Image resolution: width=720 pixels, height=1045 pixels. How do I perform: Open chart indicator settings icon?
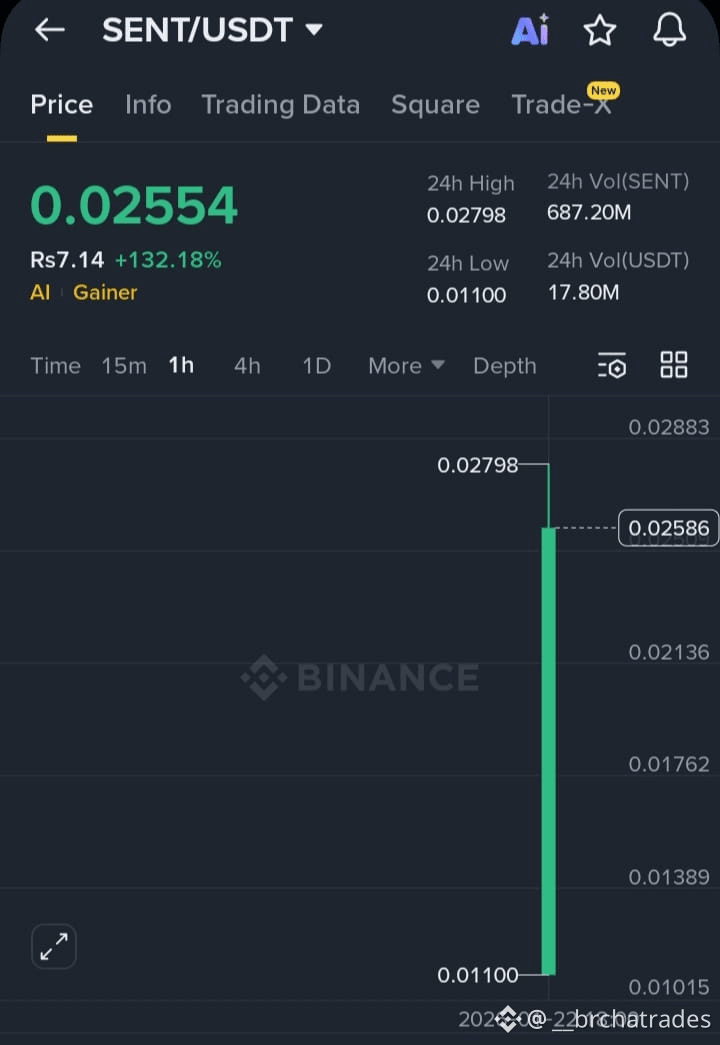612,365
